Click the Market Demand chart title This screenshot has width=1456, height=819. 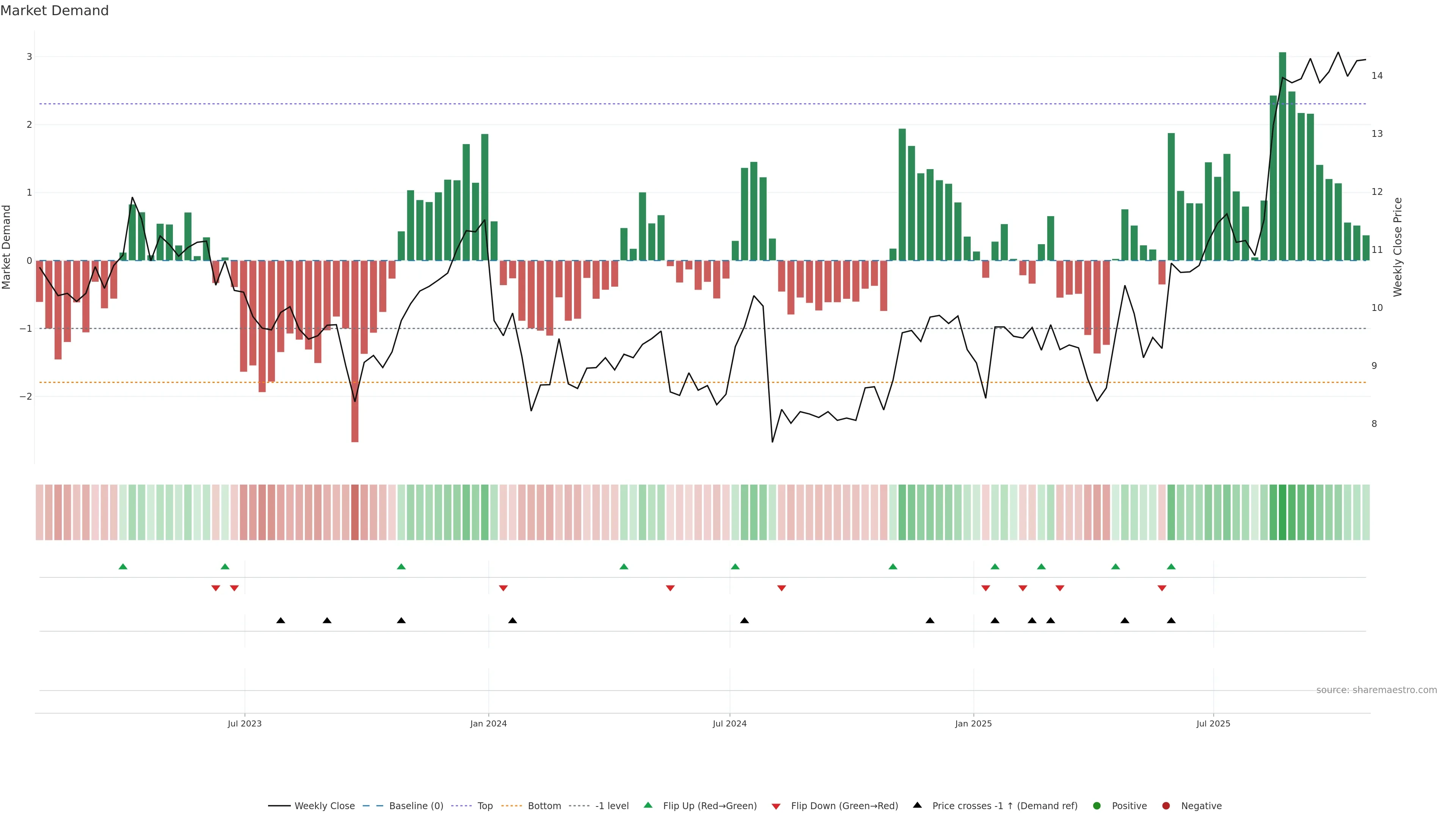54,11
